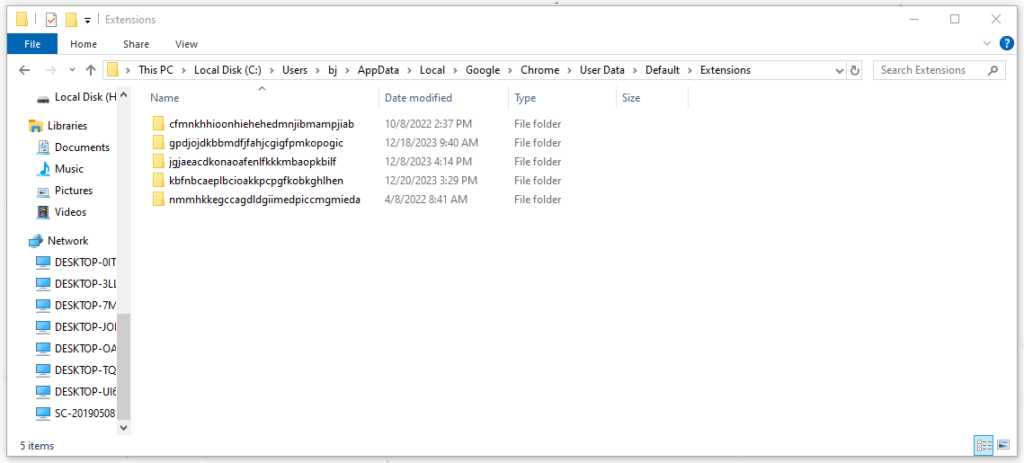This screenshot has height=463, width=1024.
Task: Click Local Disk (C:) breadcrumb
Action: point(228,70)
